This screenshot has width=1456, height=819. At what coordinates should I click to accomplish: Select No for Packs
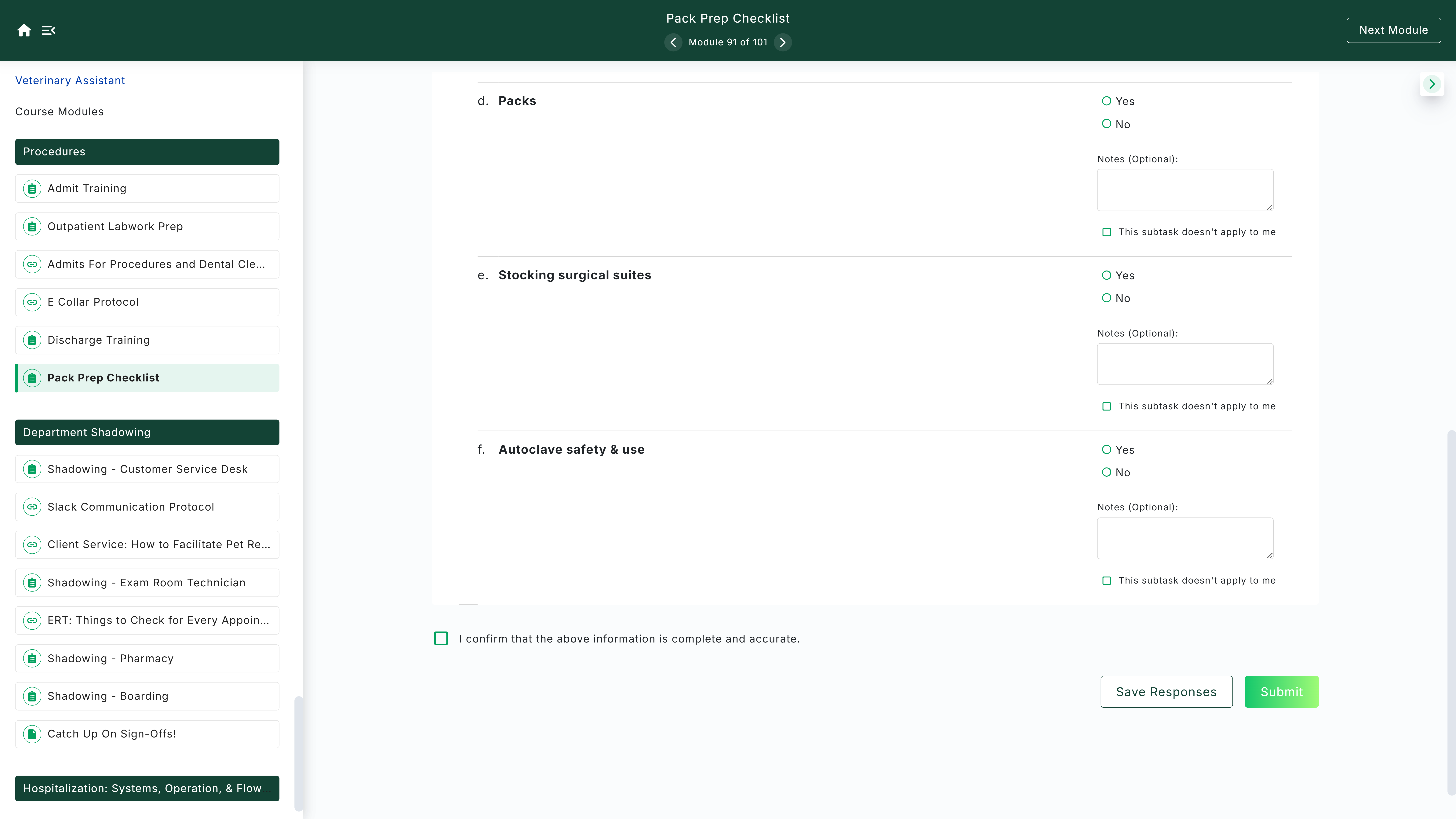pos(1107,124)
